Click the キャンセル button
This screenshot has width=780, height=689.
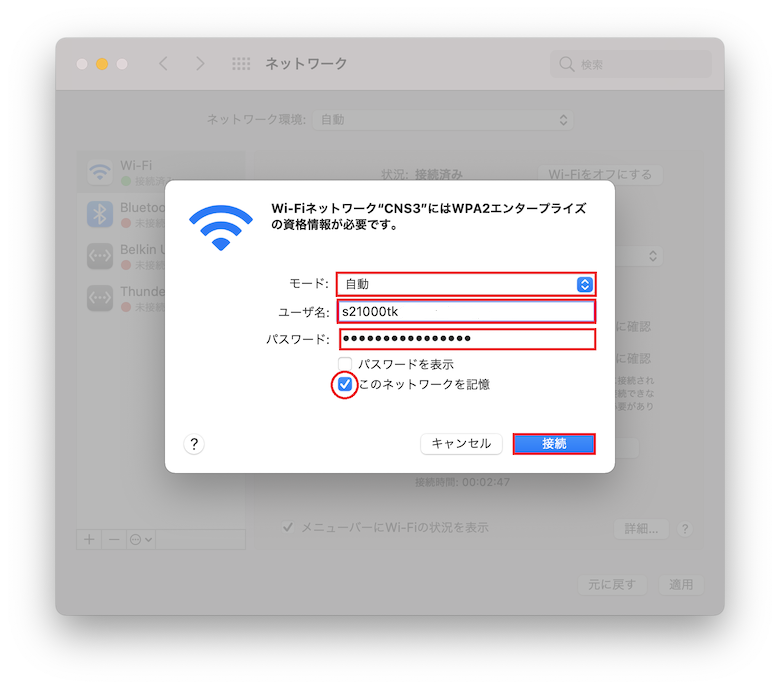461,444
